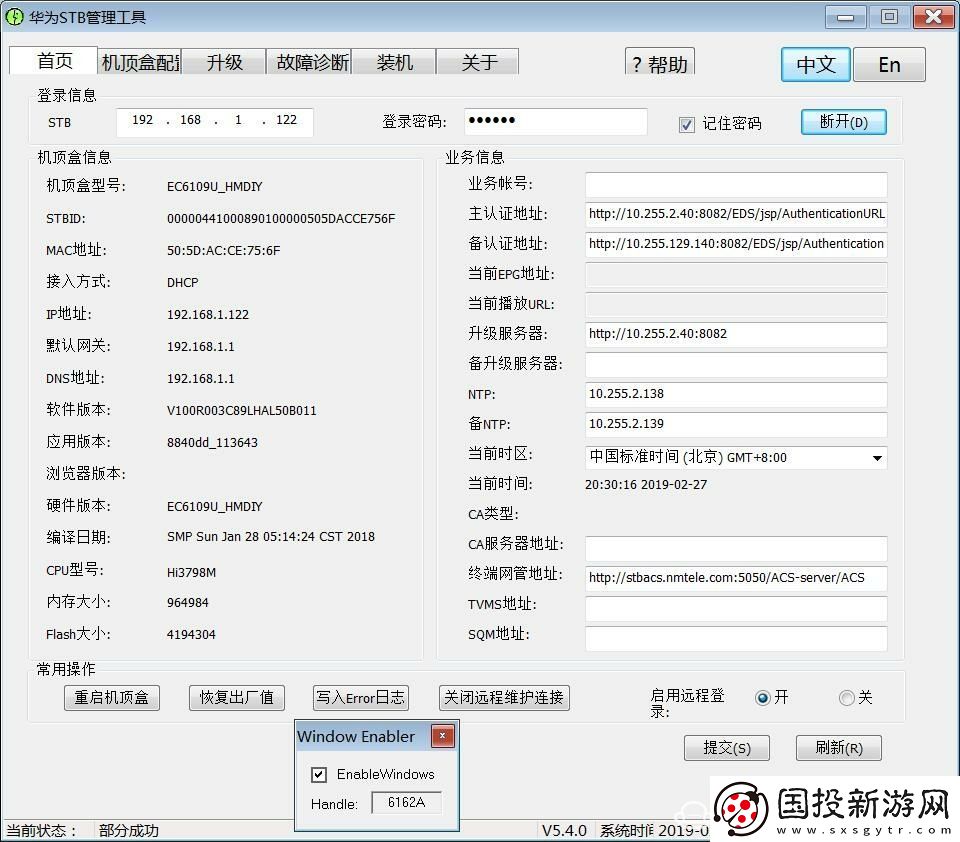Click the 主认证地址 URL field

tap(736, 214)
